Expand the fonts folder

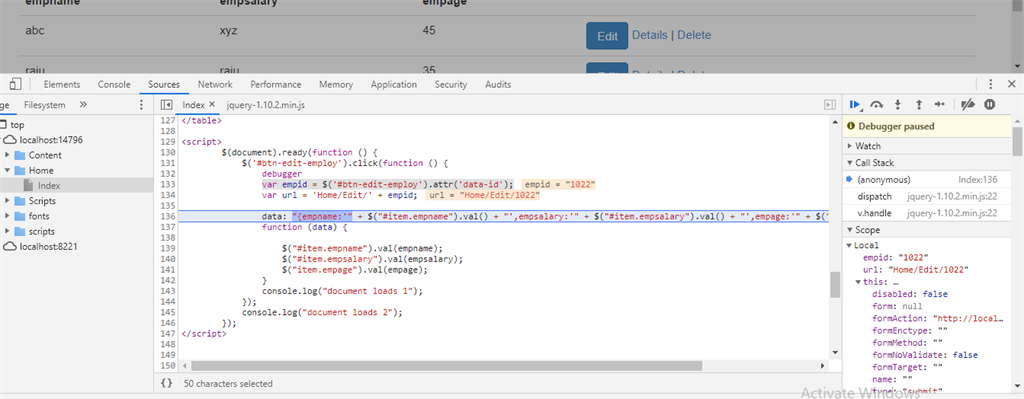pyautogui.click(x=7, y=216)
